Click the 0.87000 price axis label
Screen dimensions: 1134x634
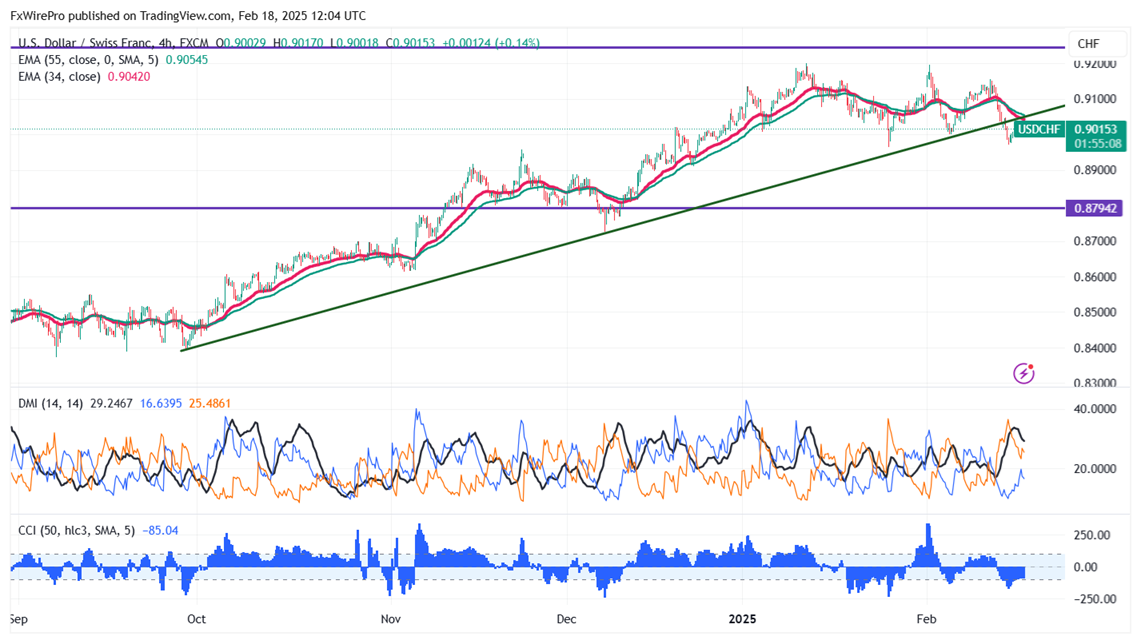1095,241
